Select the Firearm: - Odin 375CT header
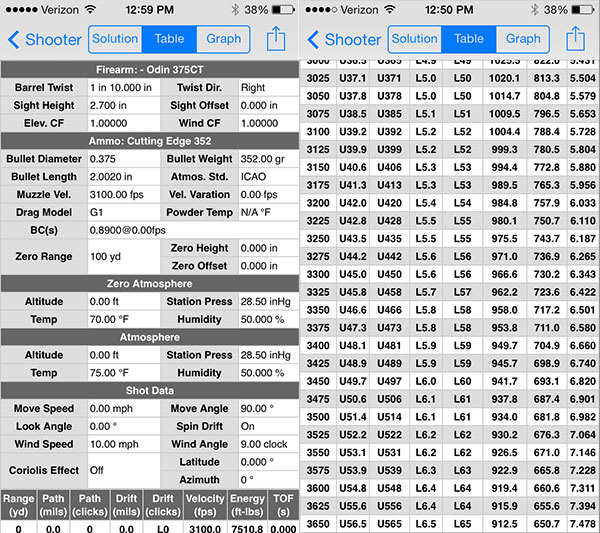Viewport: 600px width, 533px height. pos(150,70)
